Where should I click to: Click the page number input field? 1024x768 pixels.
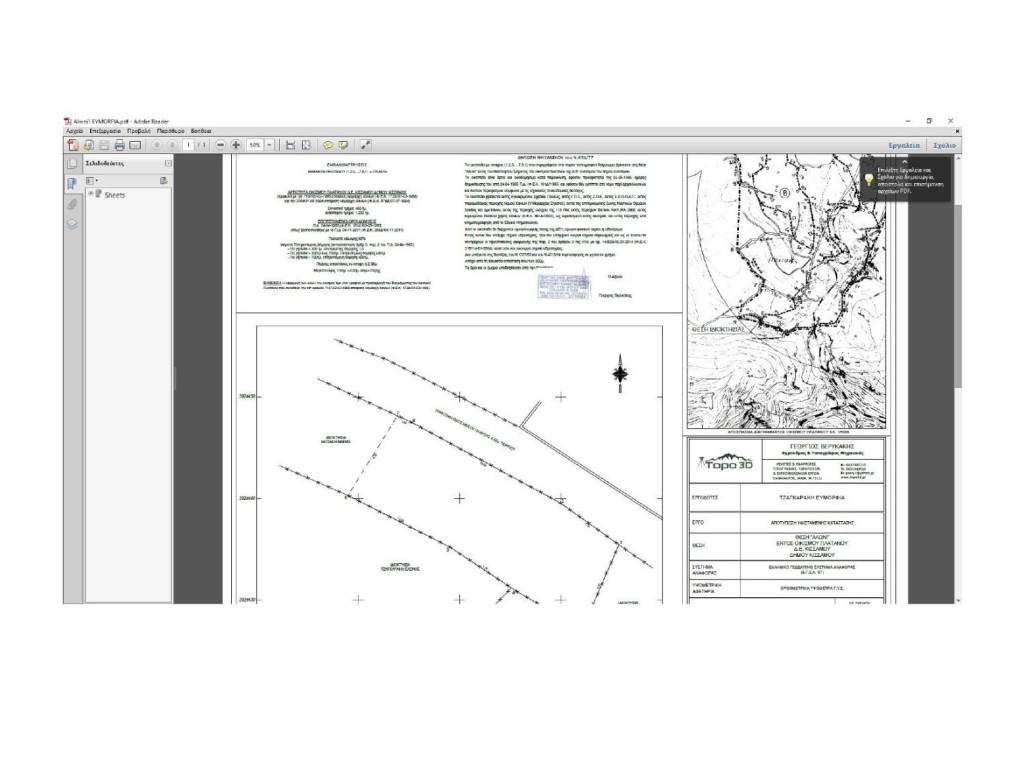click(187, 145)
